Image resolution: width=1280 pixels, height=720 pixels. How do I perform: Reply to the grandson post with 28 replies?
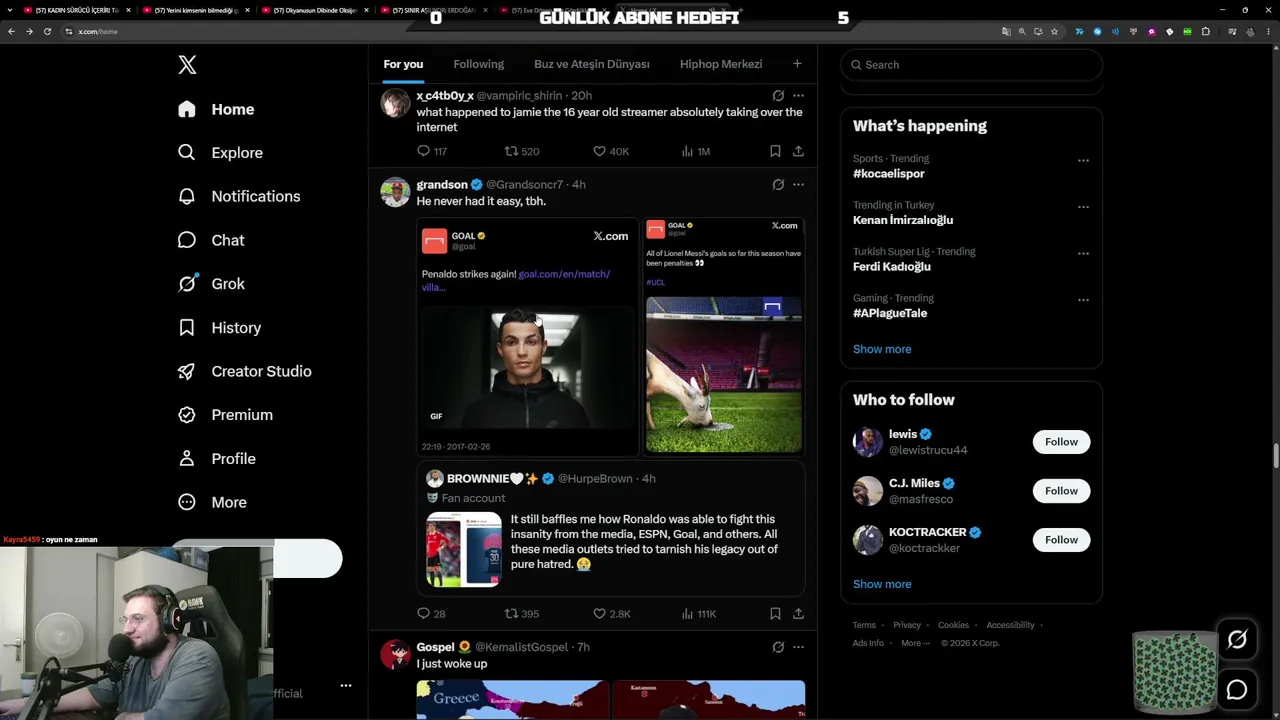point(423,613)
